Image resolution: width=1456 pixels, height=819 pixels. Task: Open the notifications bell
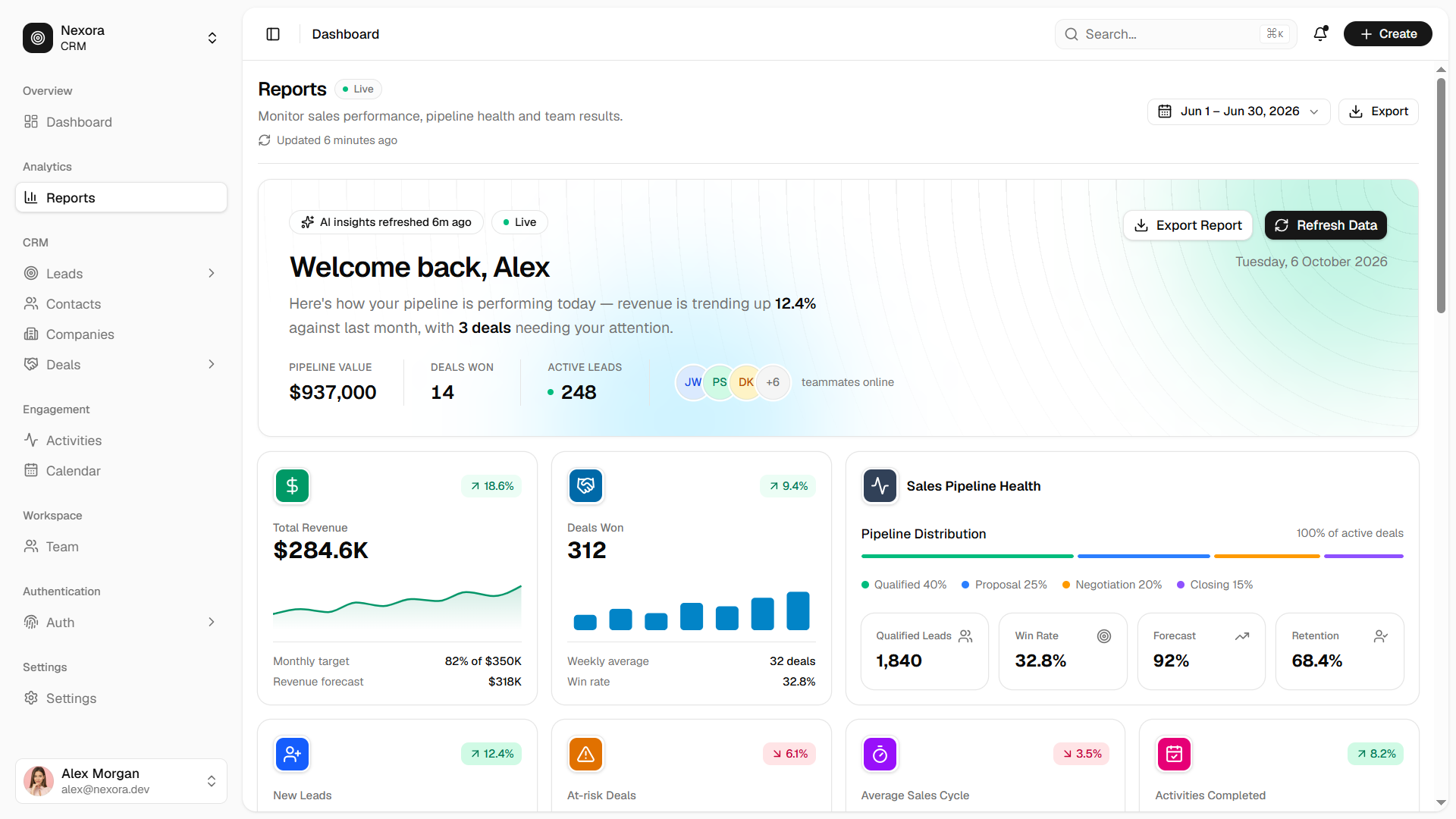1320,34
